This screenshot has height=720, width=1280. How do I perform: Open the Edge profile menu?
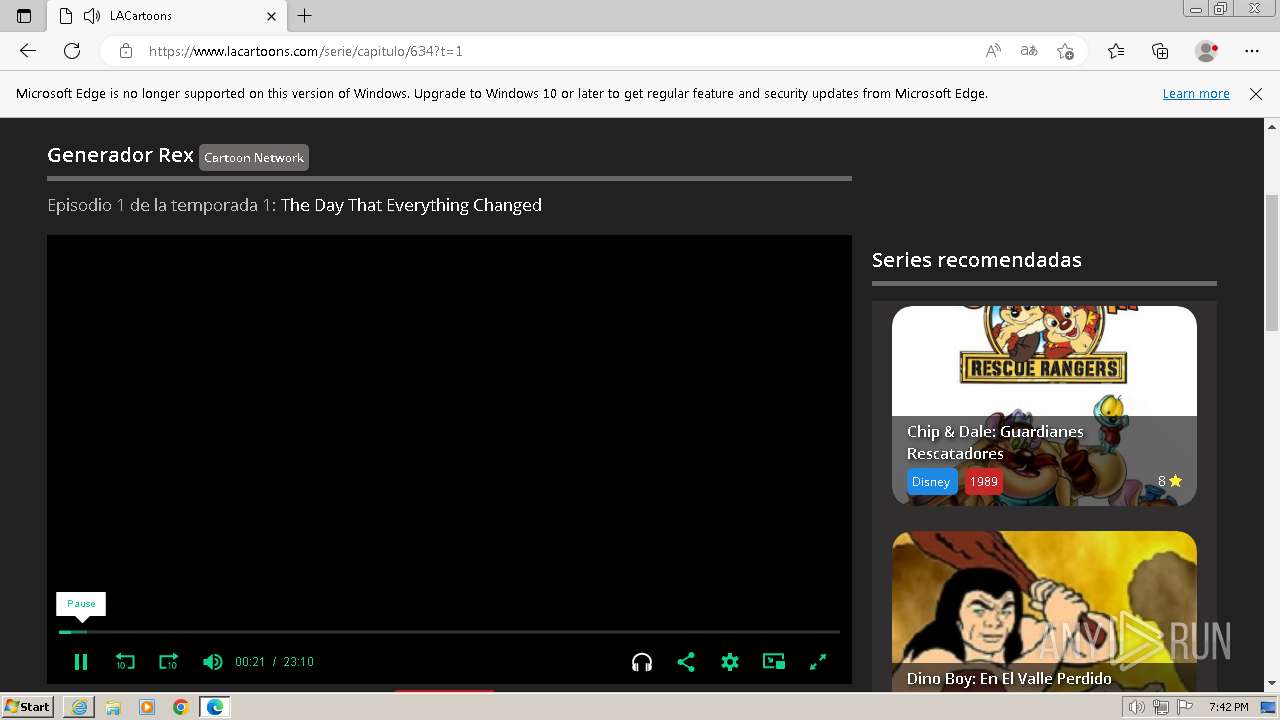[1207, 51]
